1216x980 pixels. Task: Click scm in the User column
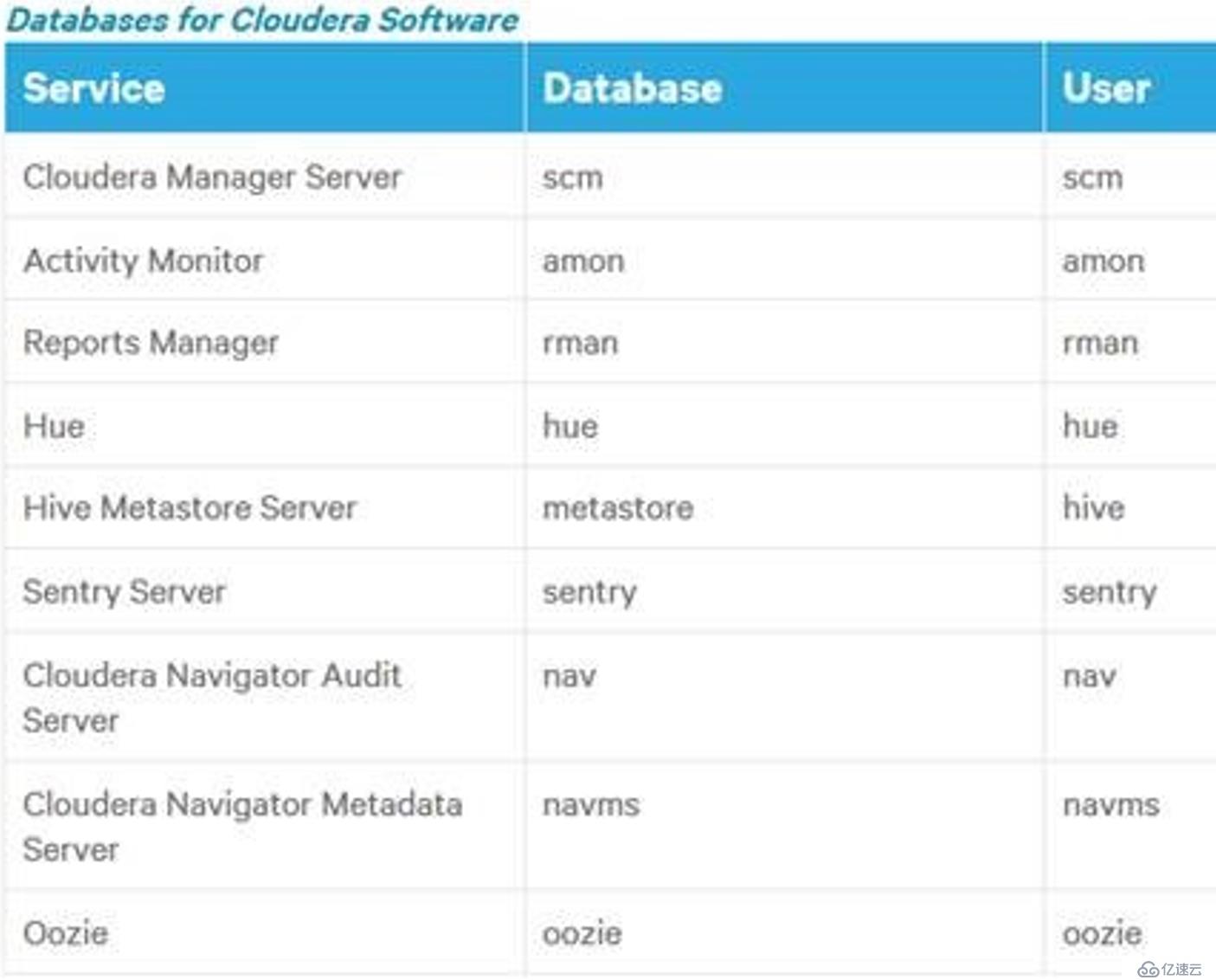click(x=1092, y=177)
